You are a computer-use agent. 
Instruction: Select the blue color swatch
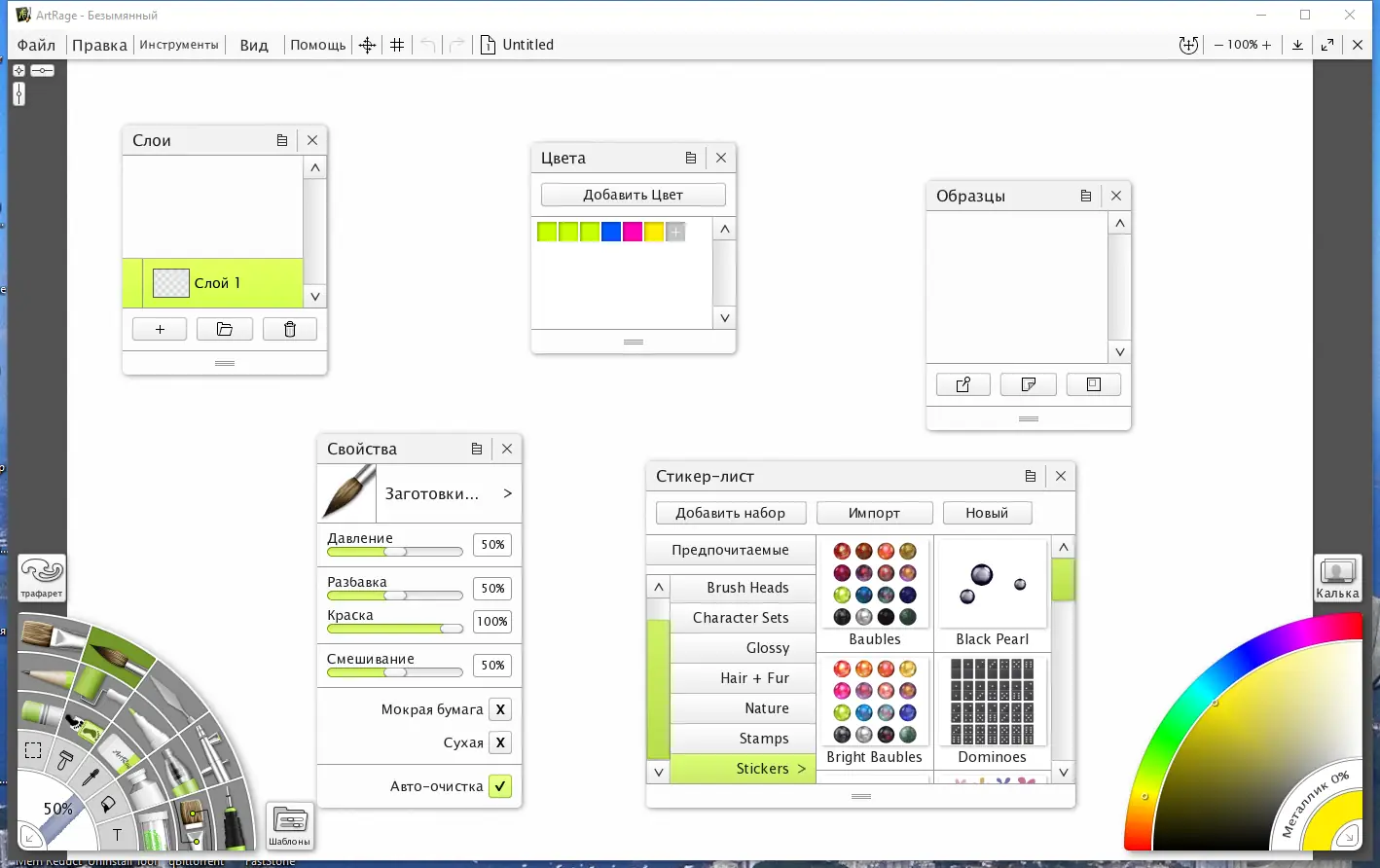pos(611,232)
